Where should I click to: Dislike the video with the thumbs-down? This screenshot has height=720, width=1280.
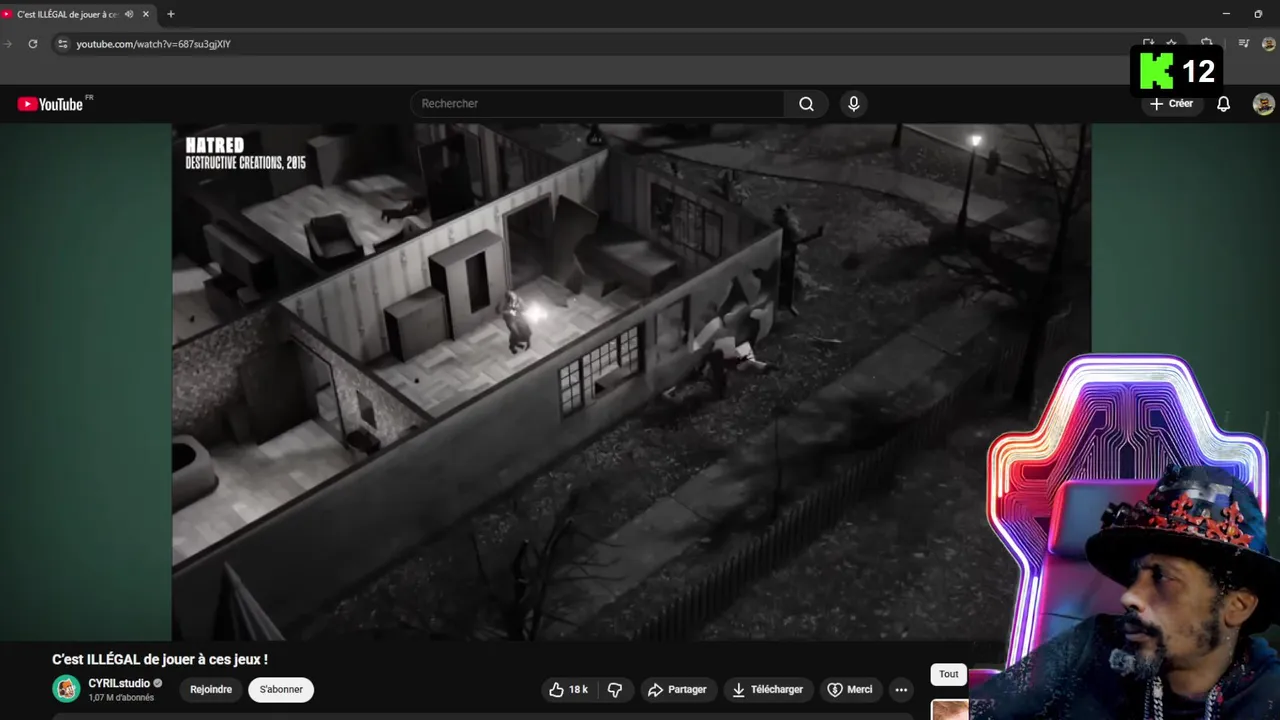click(615, 690)
